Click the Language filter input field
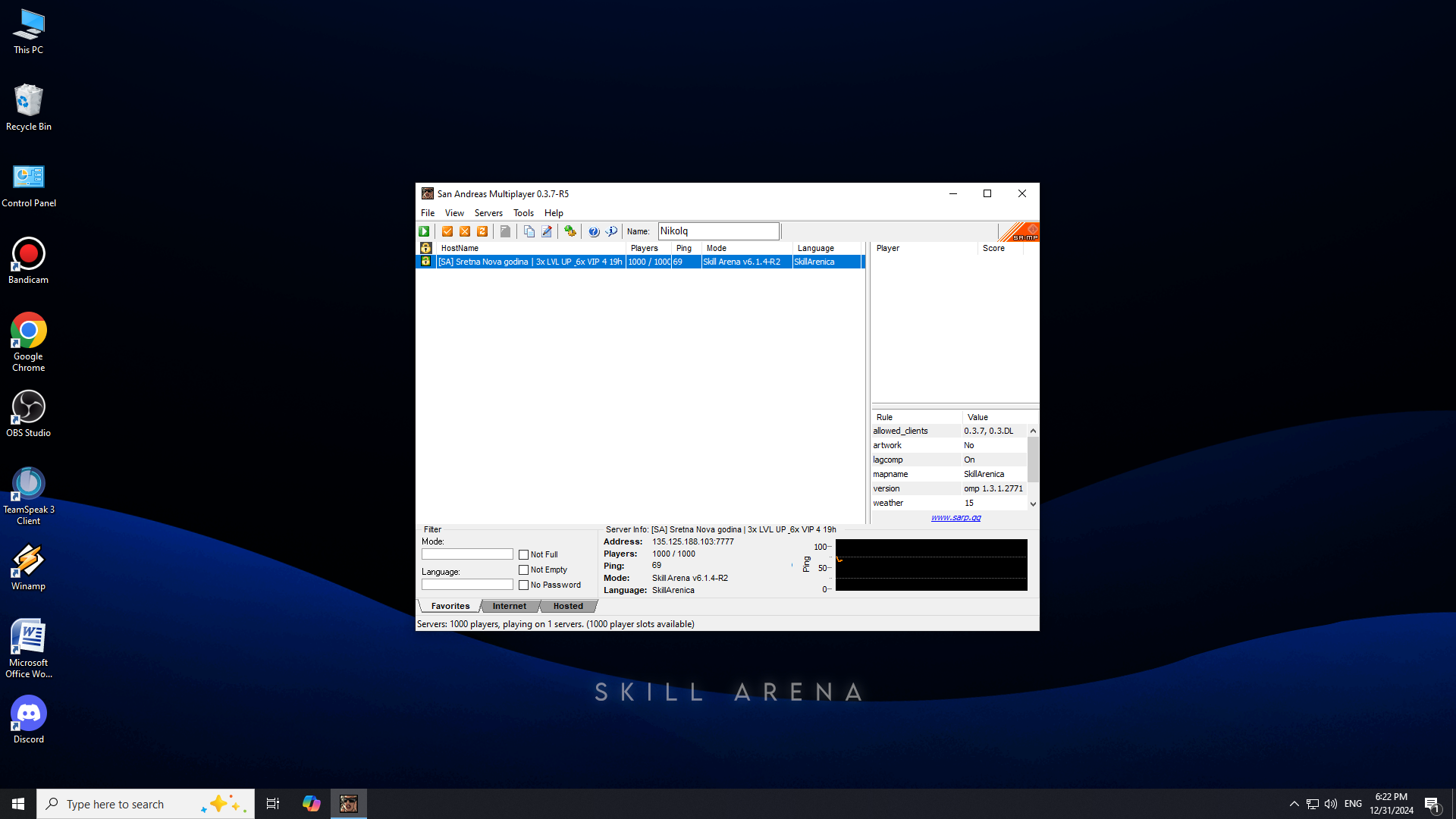 pyautogui.click(x=467, y=585)
